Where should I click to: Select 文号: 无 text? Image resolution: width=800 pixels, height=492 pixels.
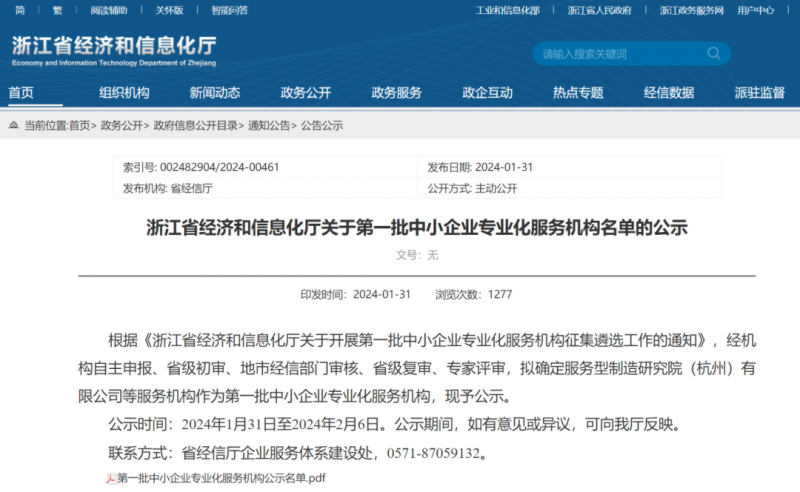pos(417,255)
